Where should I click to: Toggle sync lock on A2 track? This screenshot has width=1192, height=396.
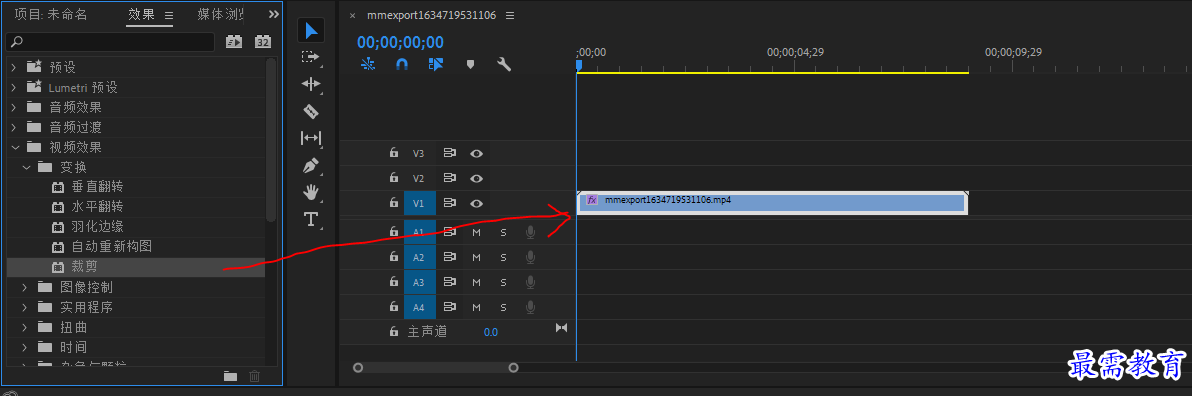(449, 257)
